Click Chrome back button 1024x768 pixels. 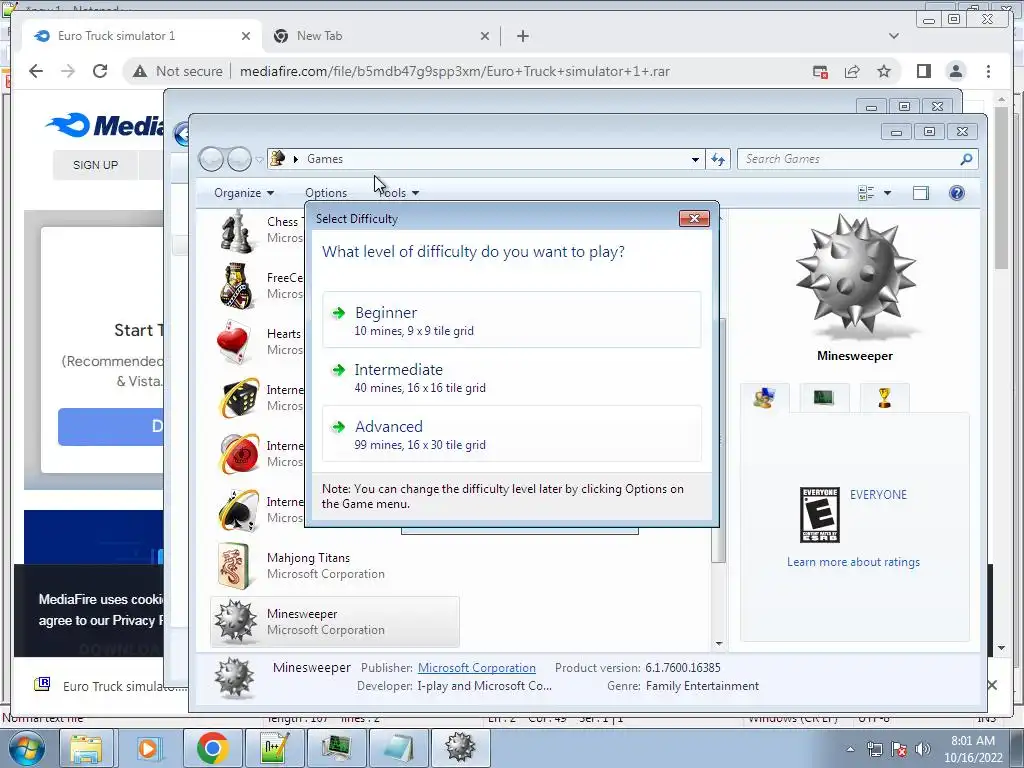36,71
